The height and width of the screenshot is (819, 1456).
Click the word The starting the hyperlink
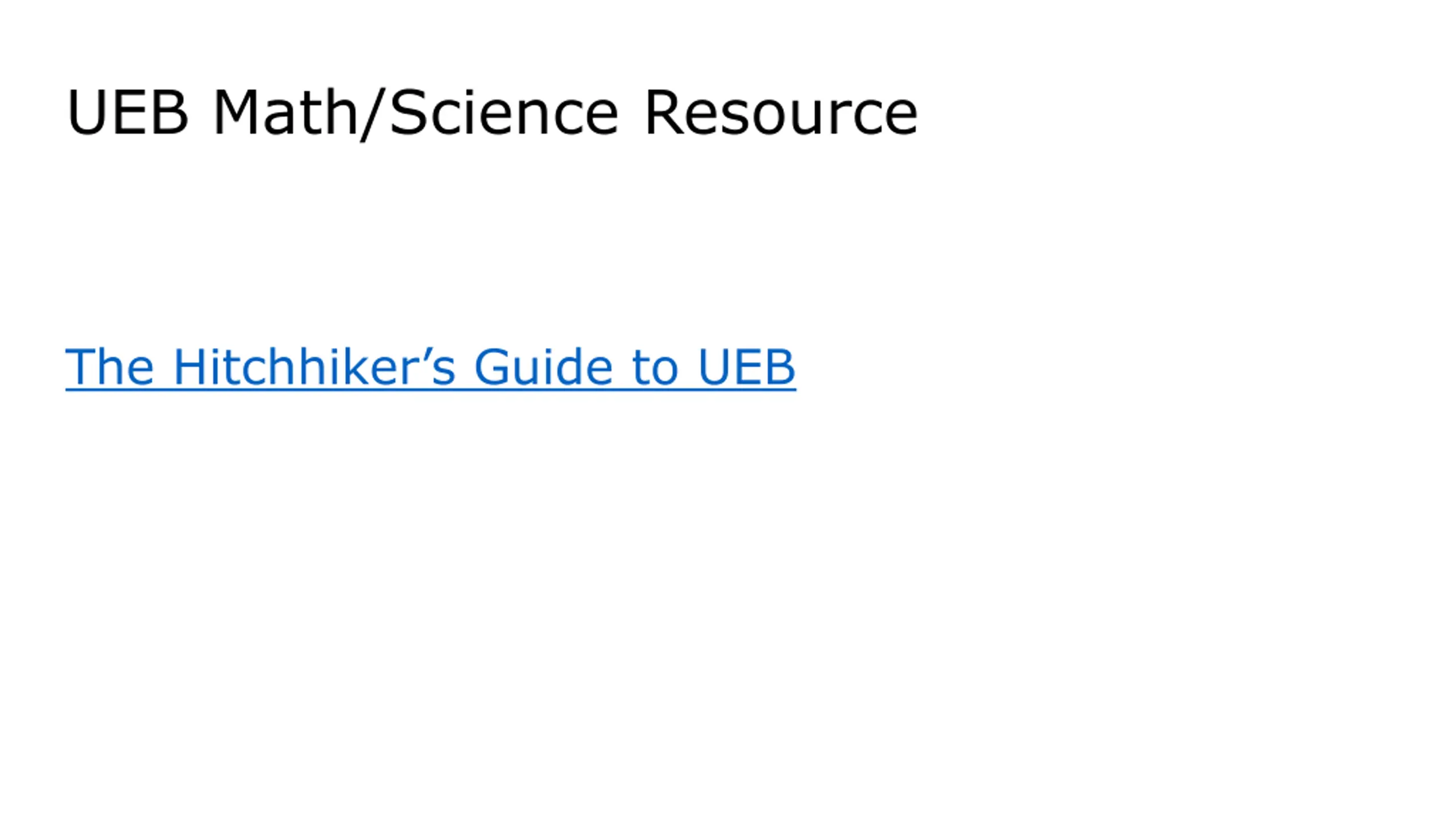110,367
